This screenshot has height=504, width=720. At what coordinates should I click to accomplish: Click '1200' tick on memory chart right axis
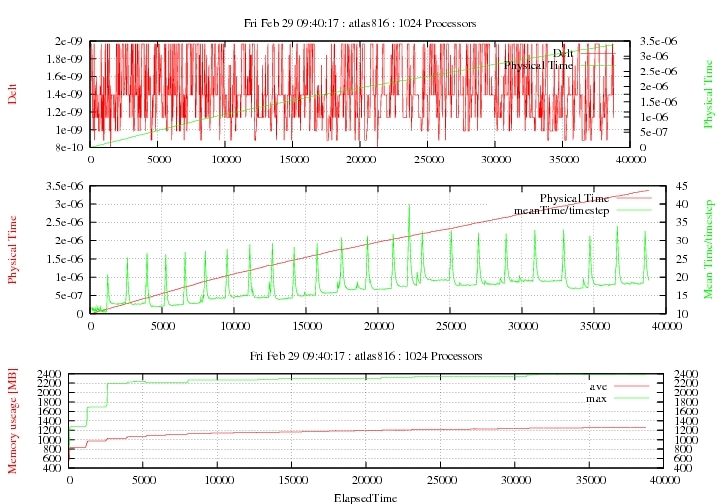[x=686, y=430]
